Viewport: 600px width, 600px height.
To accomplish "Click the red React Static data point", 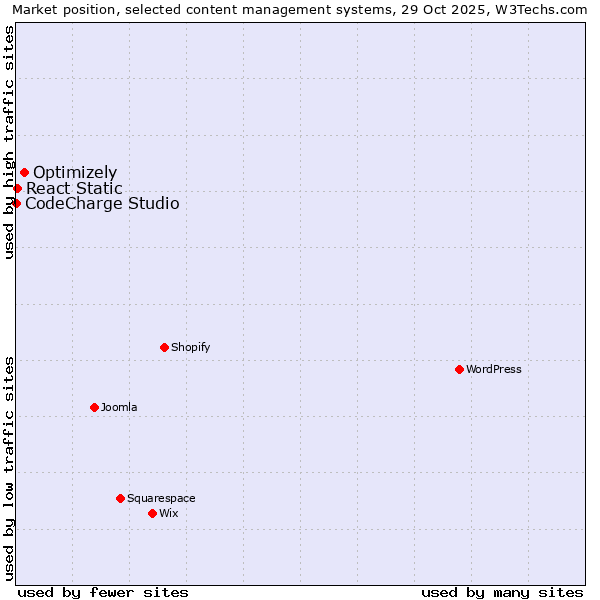I will (17, 188).
